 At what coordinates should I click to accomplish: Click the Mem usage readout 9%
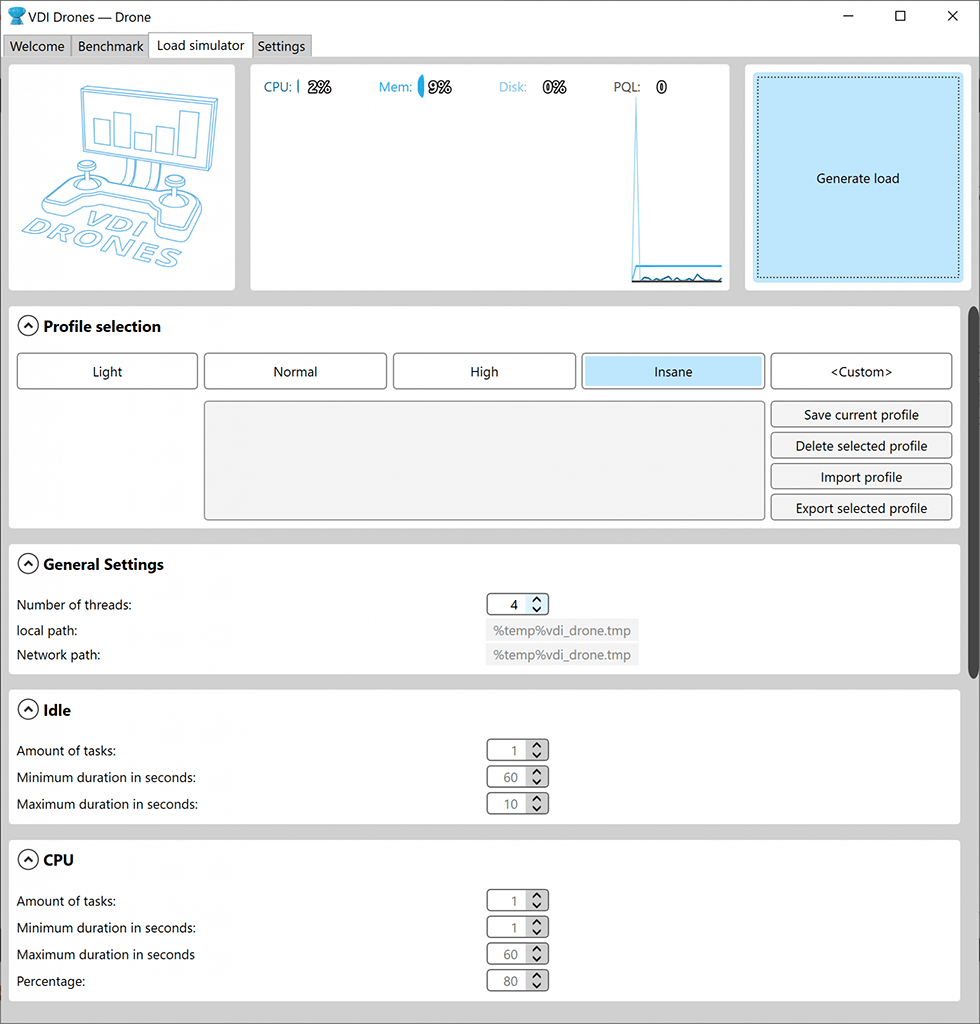coord(439,87)
